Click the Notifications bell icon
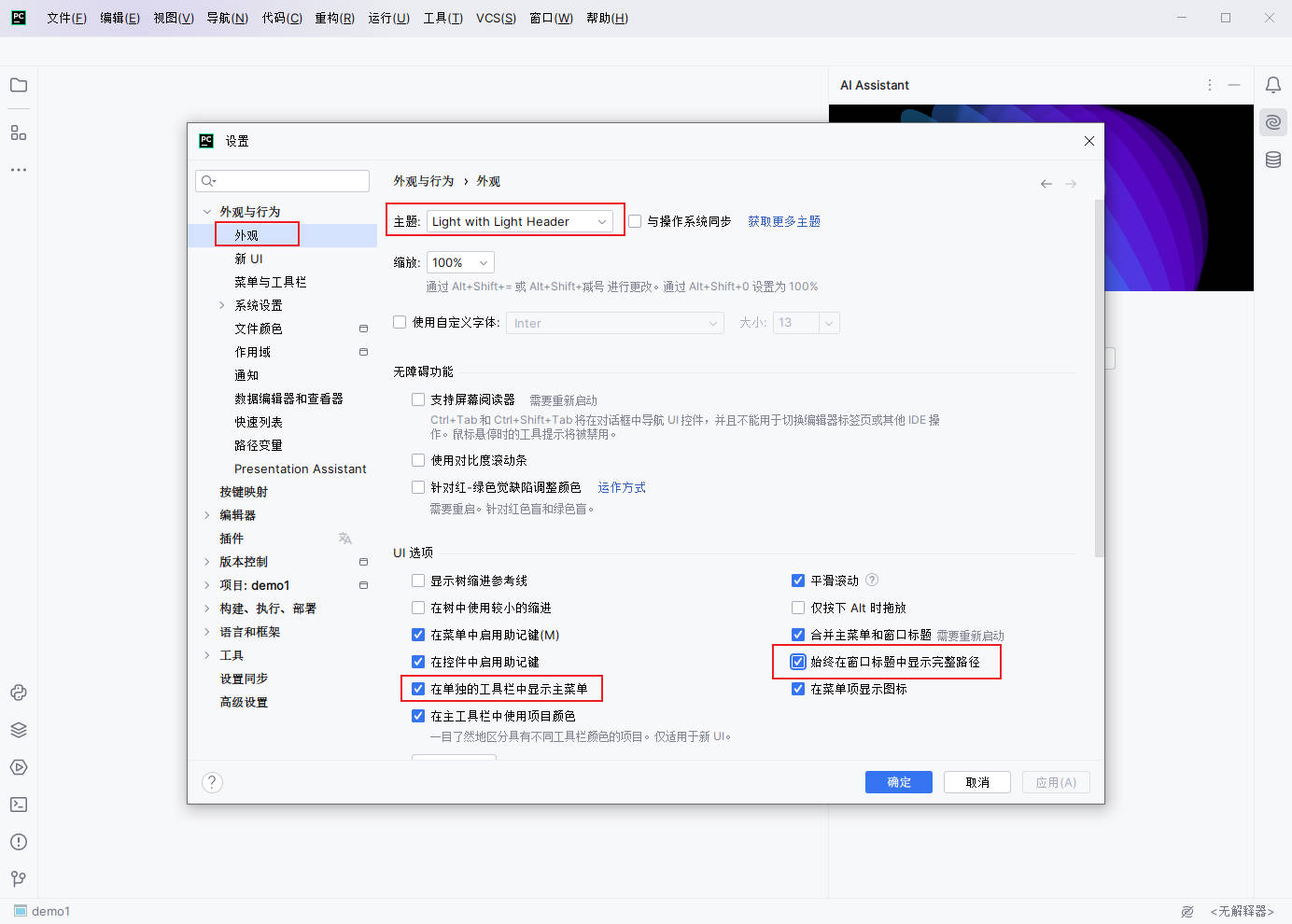 (1272, 85)
